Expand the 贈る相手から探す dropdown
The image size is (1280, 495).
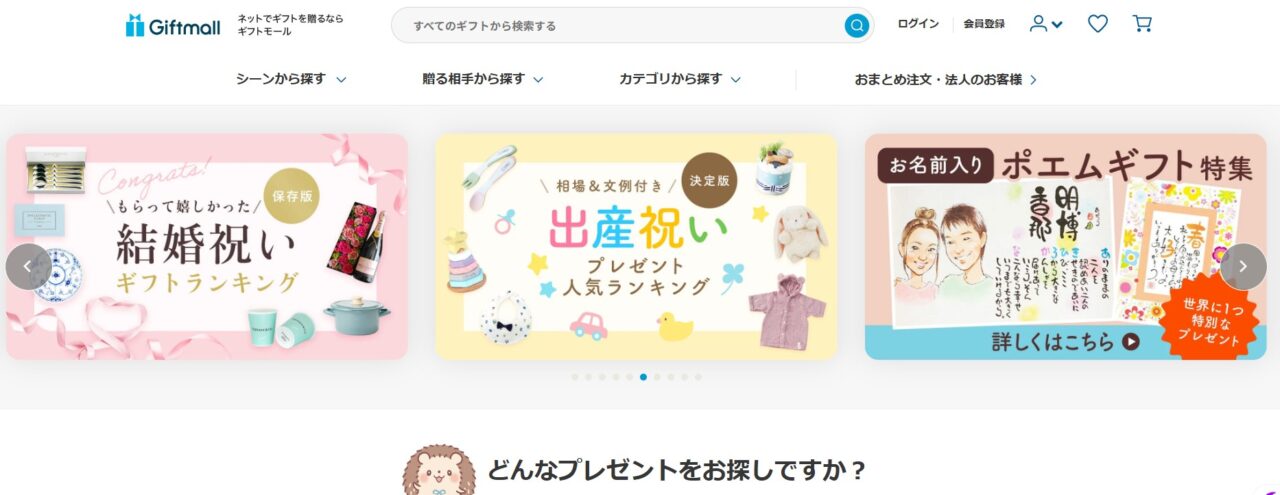point(483,79)
